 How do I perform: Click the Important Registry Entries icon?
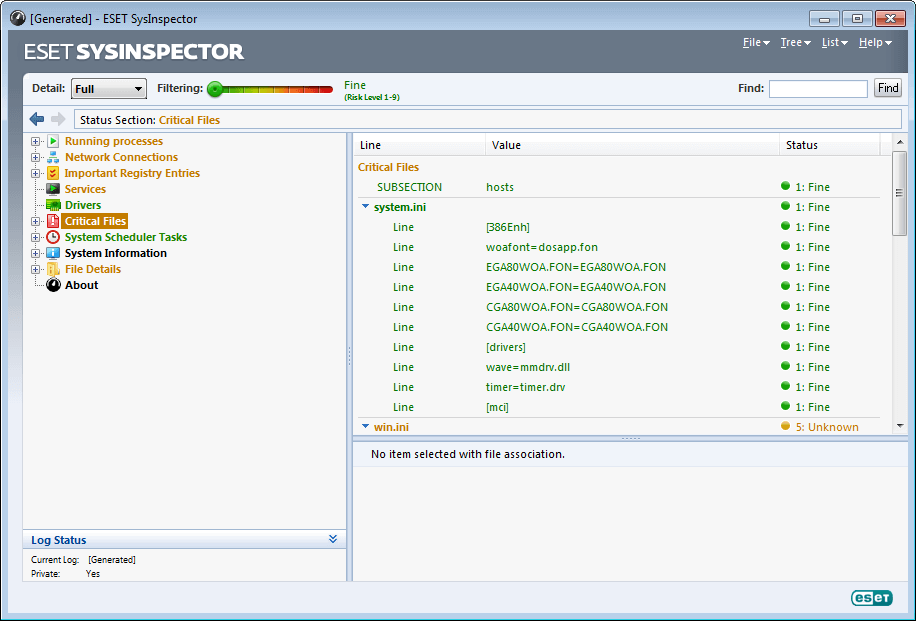tap(53, 173)
